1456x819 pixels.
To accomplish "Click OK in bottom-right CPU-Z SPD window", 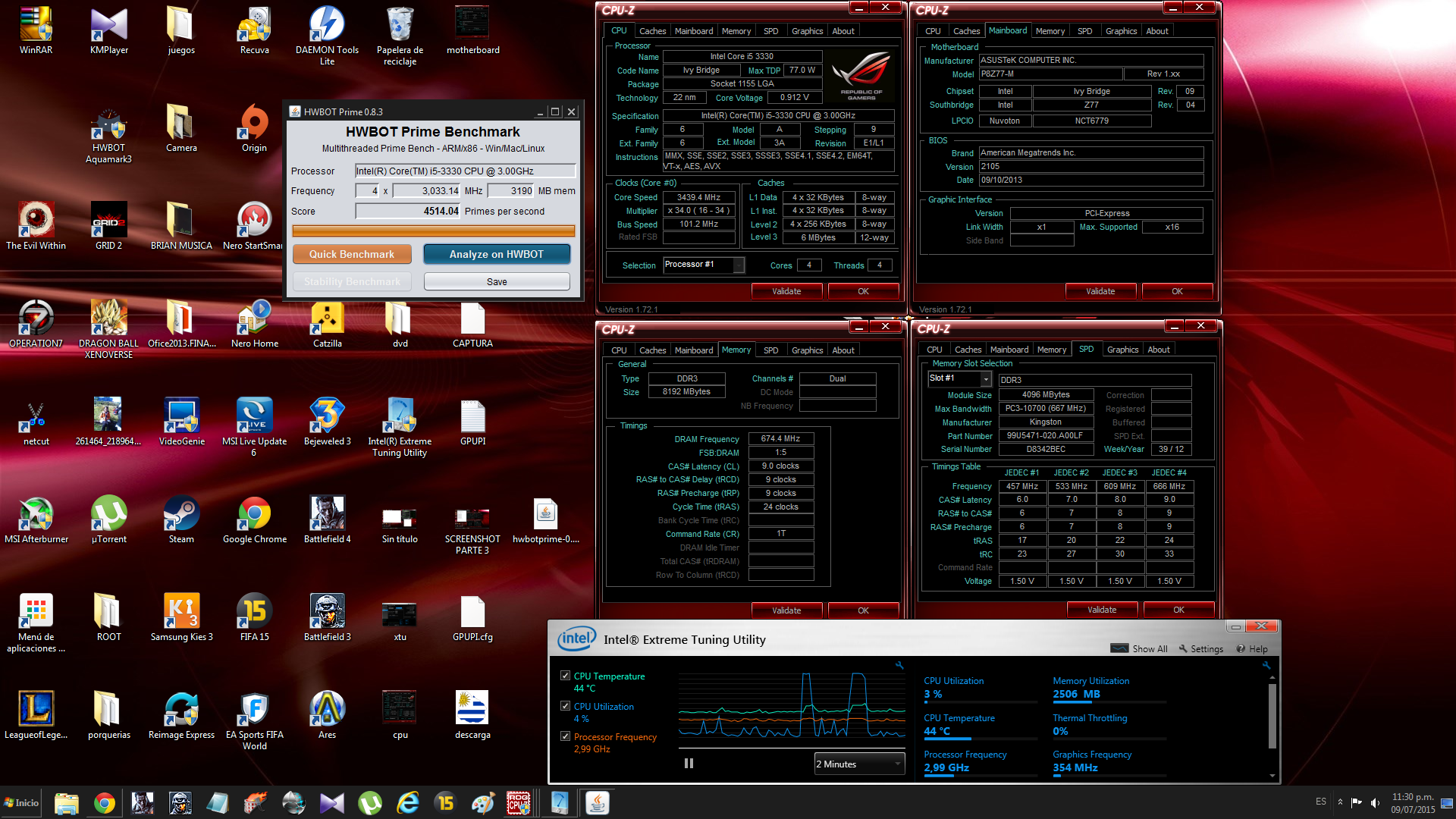I will [x=1178, y=610].
